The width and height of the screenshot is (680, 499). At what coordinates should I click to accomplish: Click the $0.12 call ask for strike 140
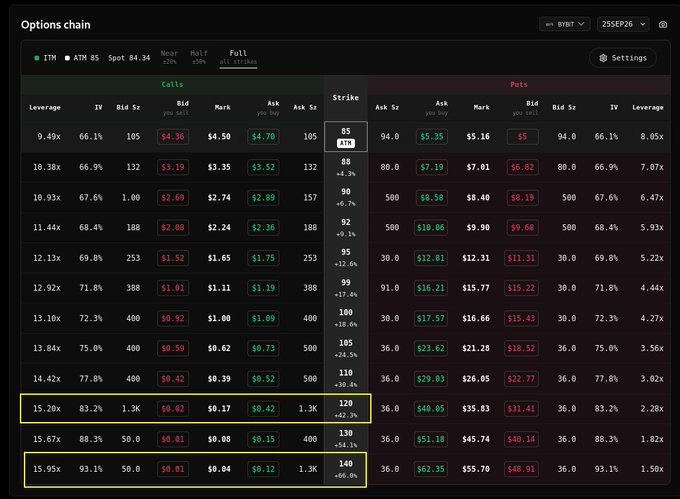[x=263, y=469]
